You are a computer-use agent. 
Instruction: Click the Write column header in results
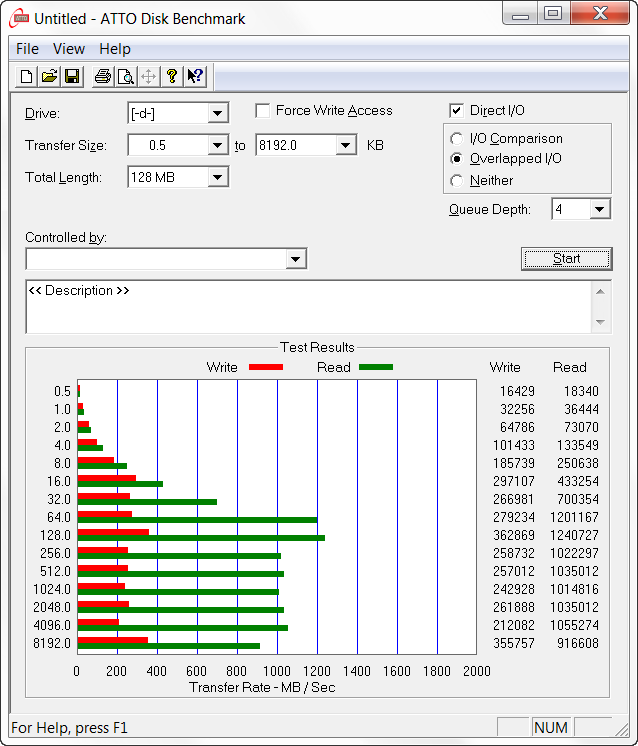505,367
